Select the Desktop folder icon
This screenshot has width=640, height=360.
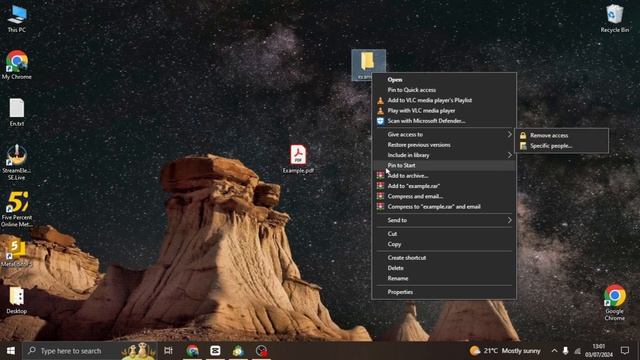pos(17,300)
